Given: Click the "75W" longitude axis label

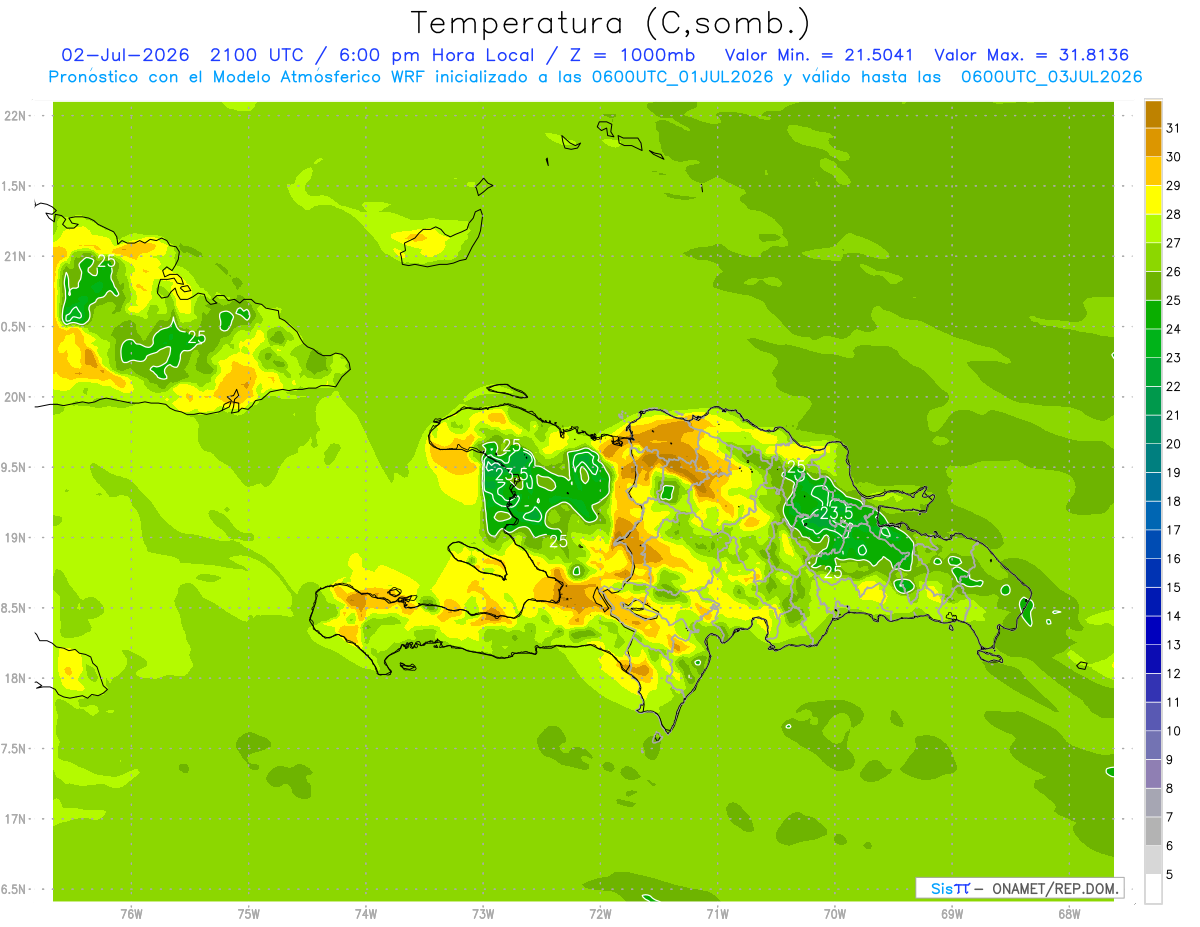Looking at the screenshot, I should 249,914.
